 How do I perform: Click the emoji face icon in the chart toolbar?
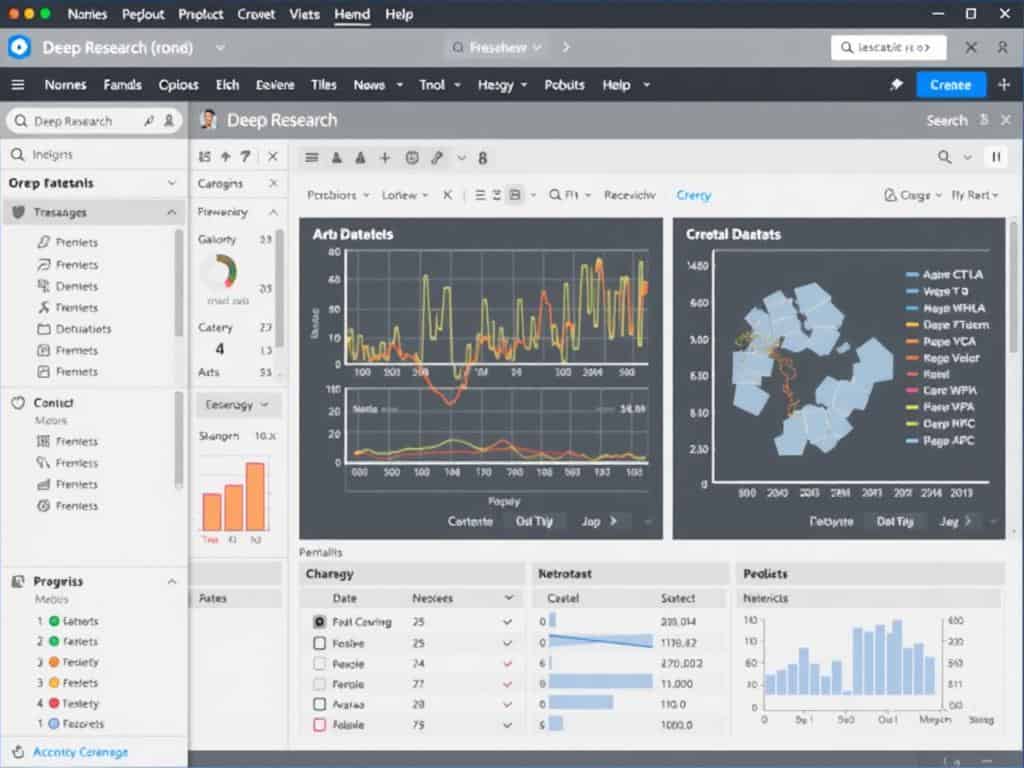coord(411,157)
